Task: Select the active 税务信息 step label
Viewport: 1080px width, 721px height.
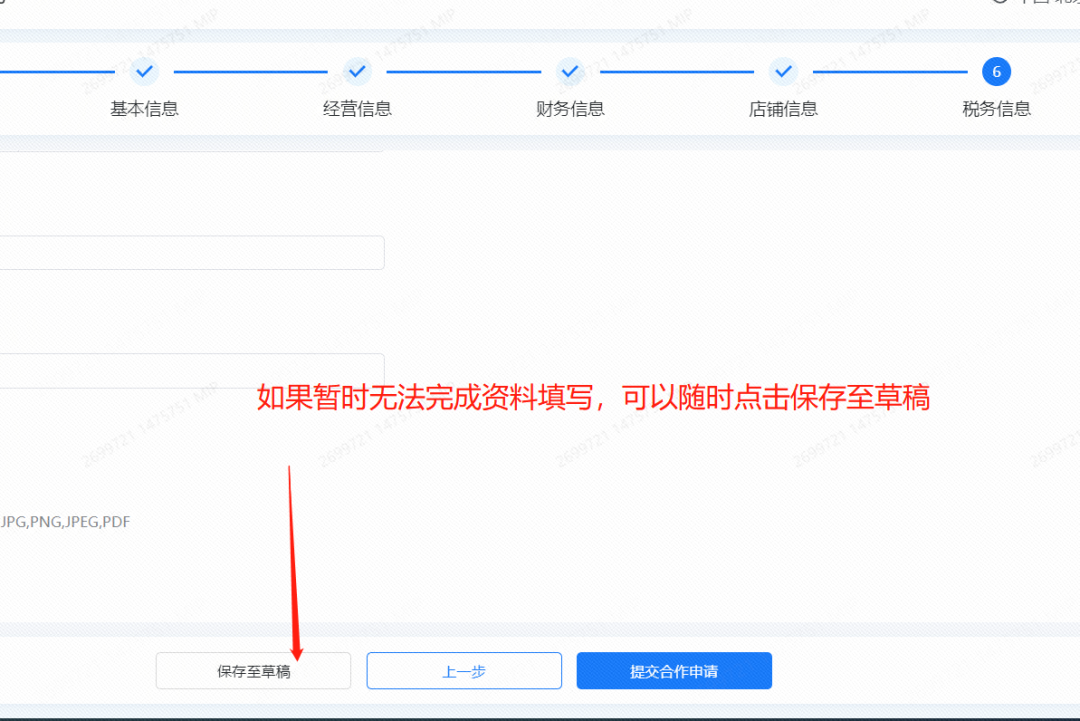Action: pos(996,109)
